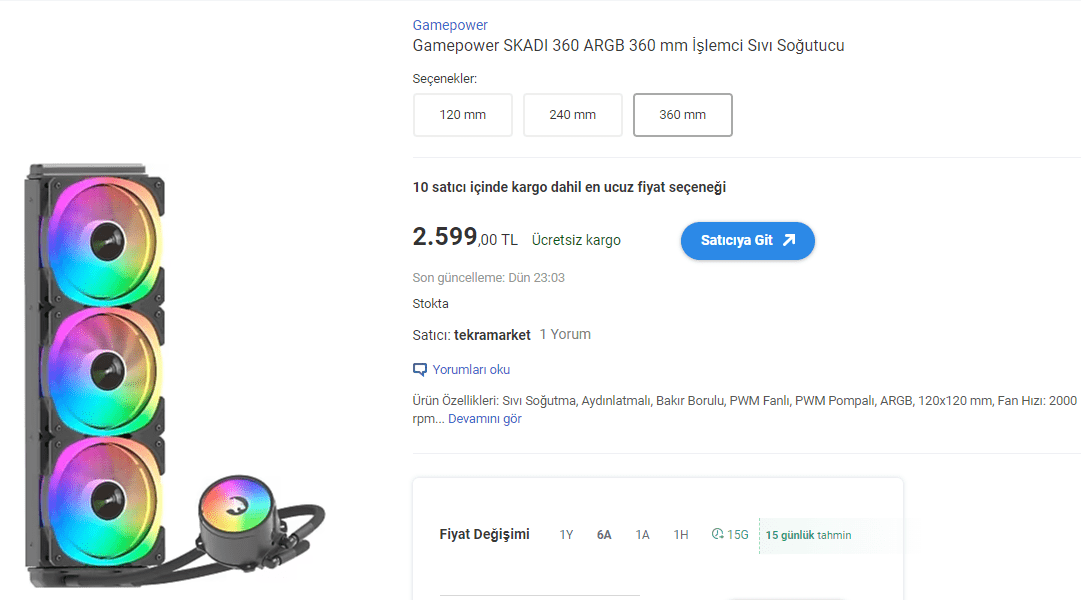Screen dimensions: 1081x600
Task: Open the Gamepower brand link
Action: point(449,25)
